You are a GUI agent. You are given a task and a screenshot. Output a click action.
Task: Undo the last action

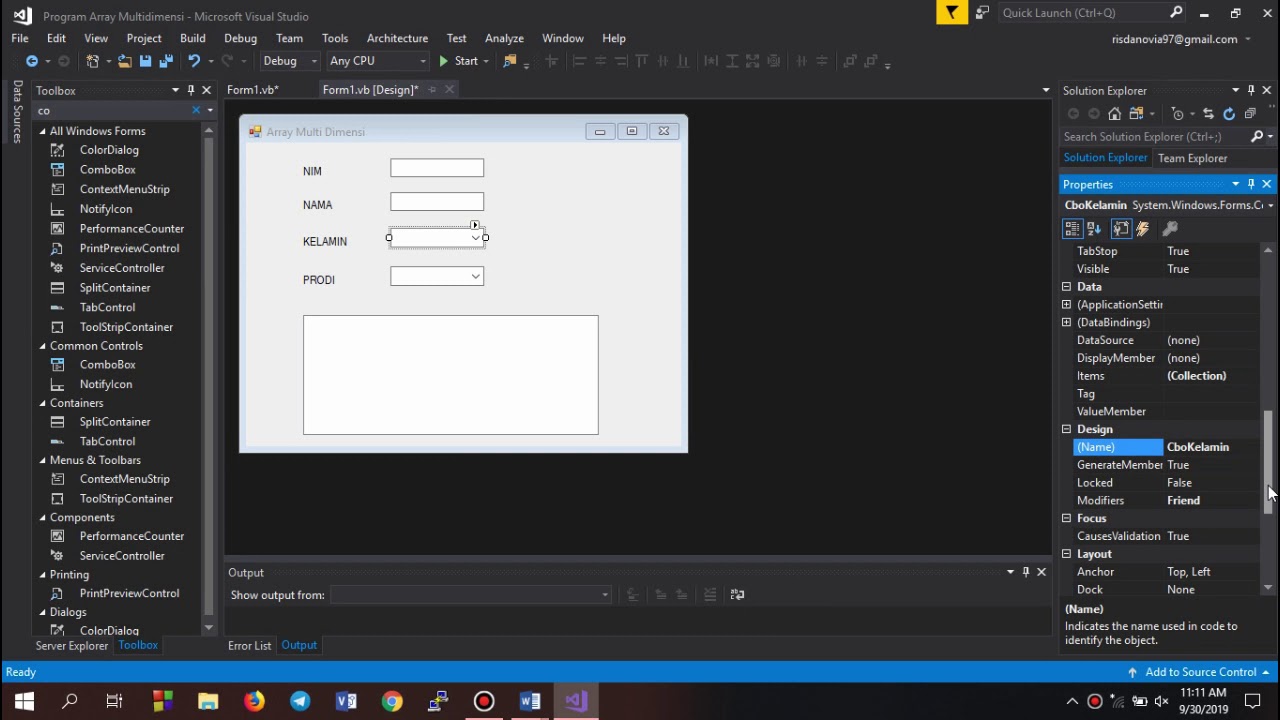click(194, 61)
